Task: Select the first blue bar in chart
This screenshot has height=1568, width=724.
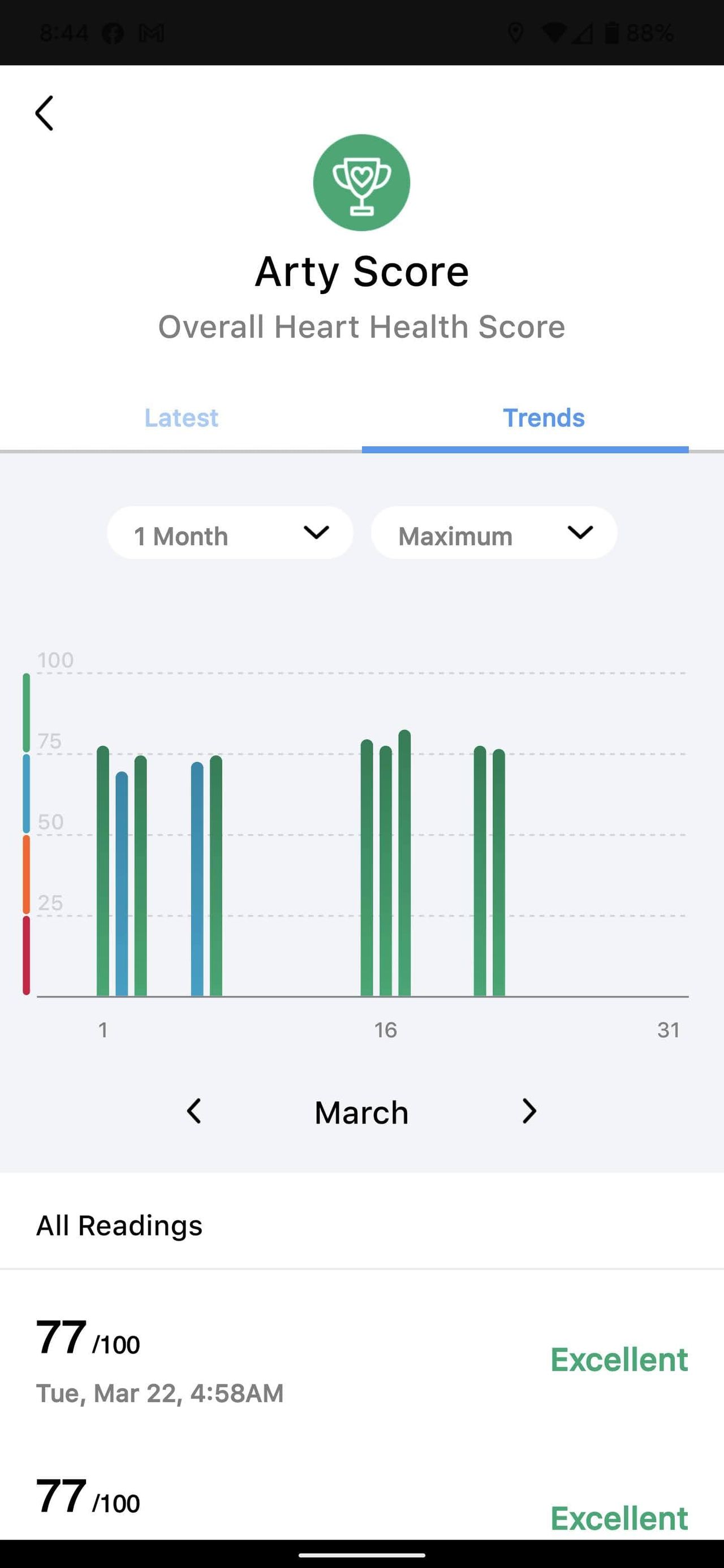Action: [x=122, y=884]
